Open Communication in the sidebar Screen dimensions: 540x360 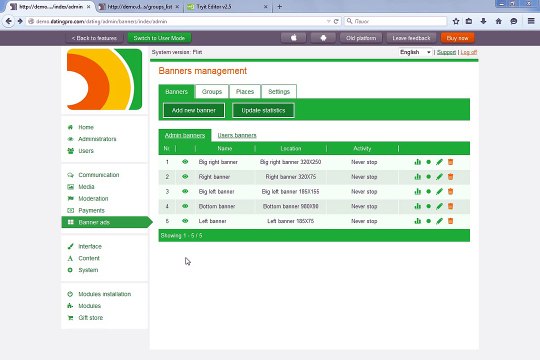click(x=98, y=175)
